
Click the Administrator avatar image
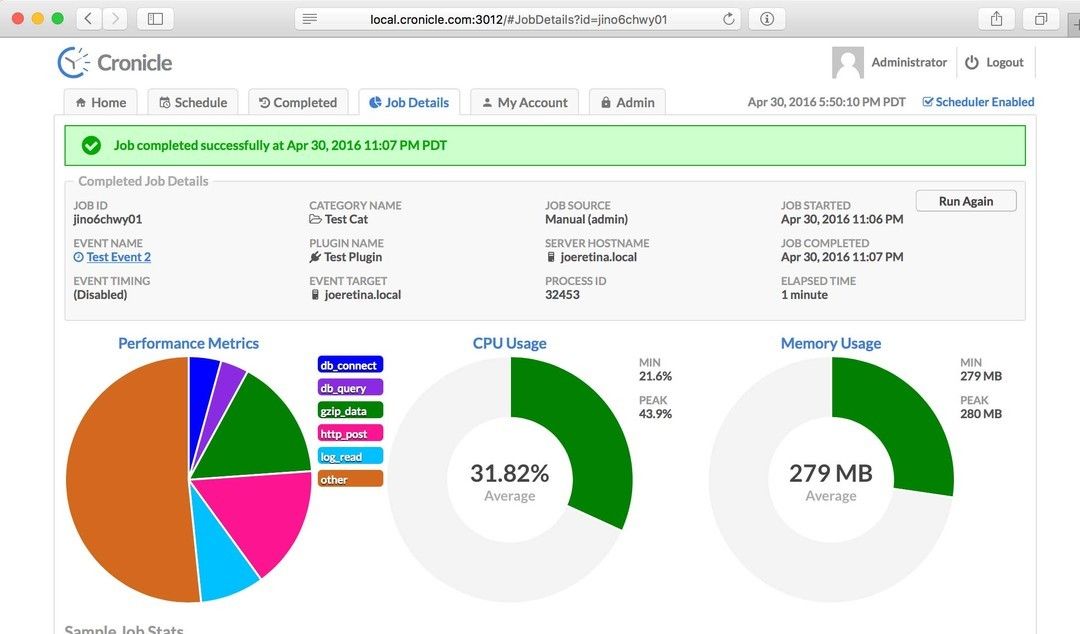[x=847, y=62]
